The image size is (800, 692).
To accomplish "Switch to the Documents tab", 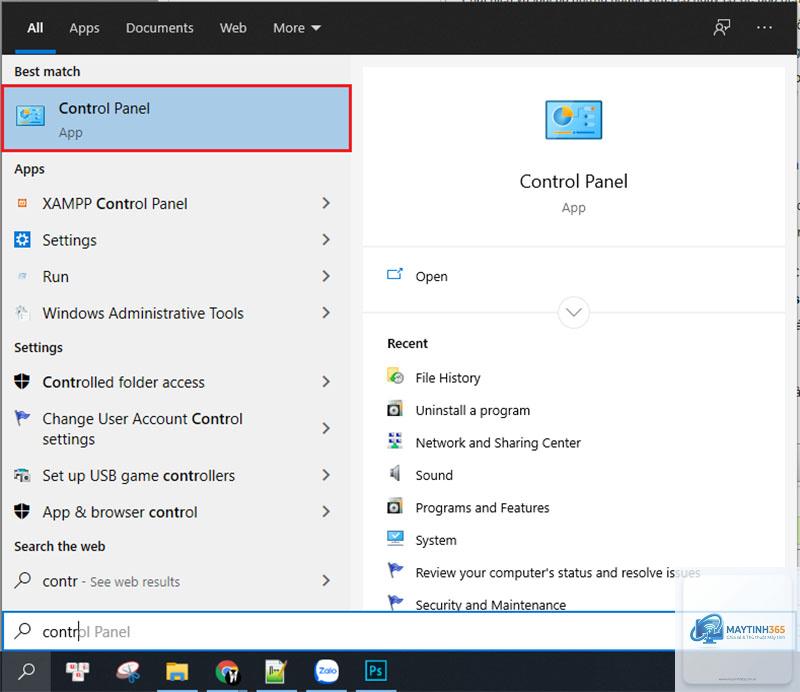I will [160, 28].
